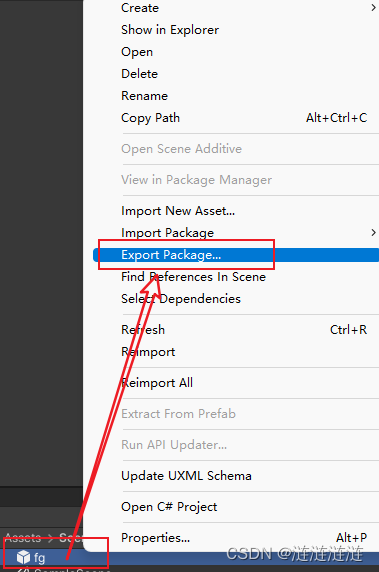Expand the Import Package submenu arrow

[373, 232]
